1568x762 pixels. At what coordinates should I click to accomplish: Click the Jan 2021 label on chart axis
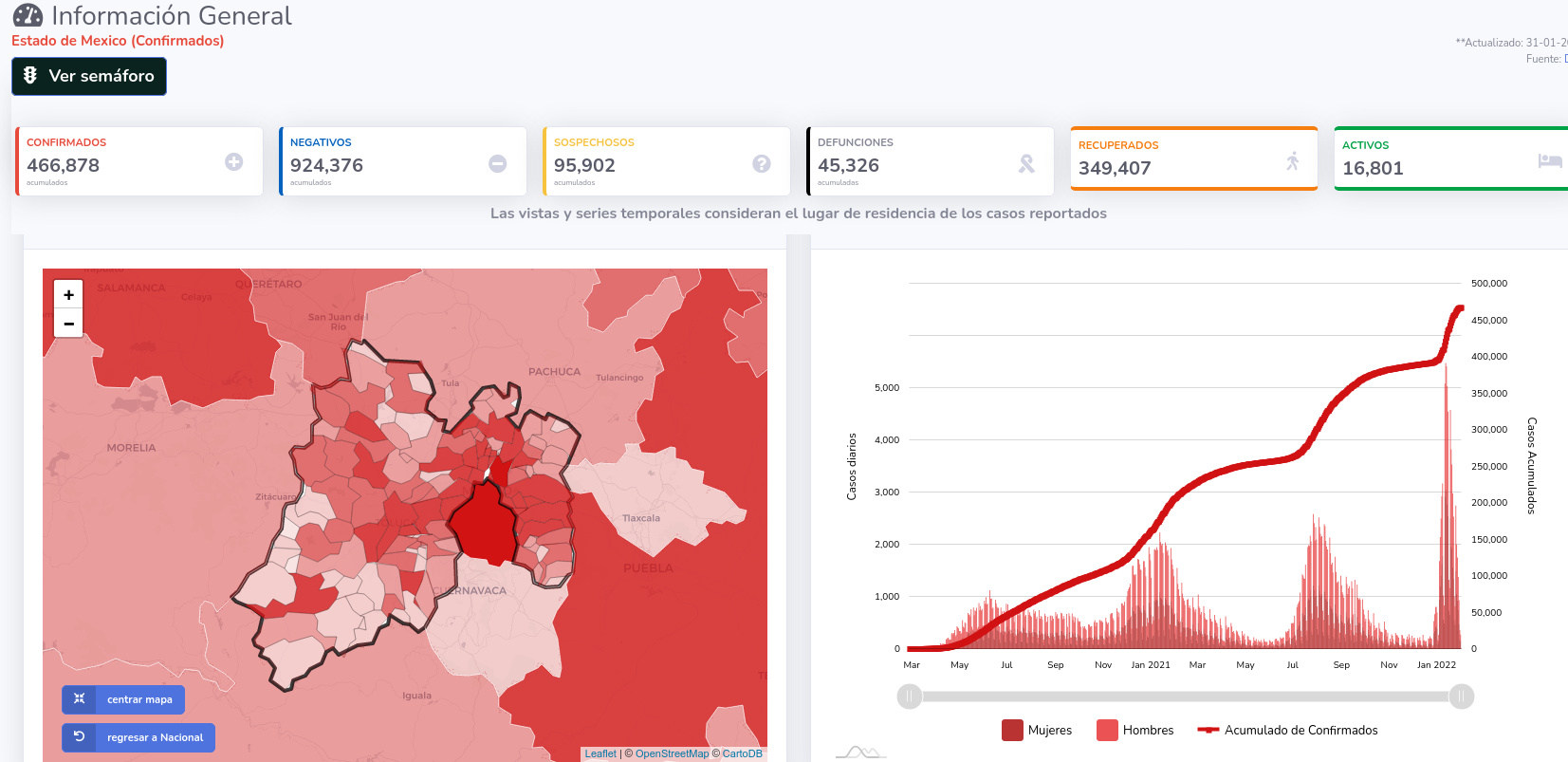(x=1151, y=665)
